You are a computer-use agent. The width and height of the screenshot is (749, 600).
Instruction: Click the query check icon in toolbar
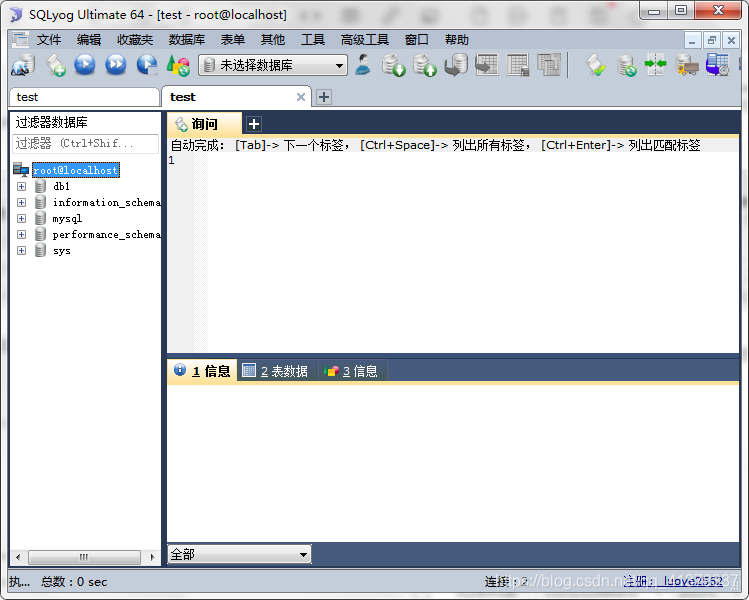596,65
